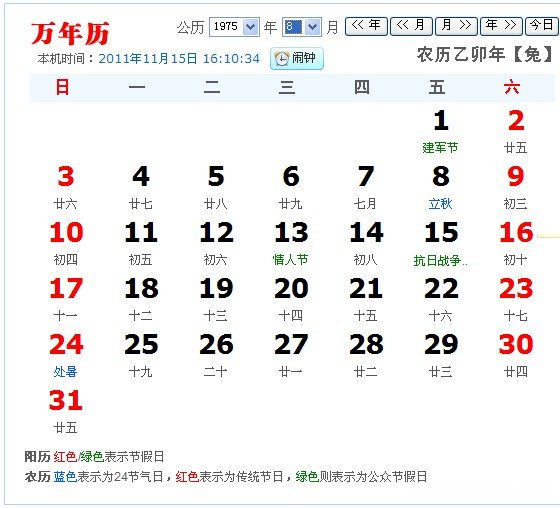Select date 18 with 十二
560x508 pixels.
[x=141, y=299]
